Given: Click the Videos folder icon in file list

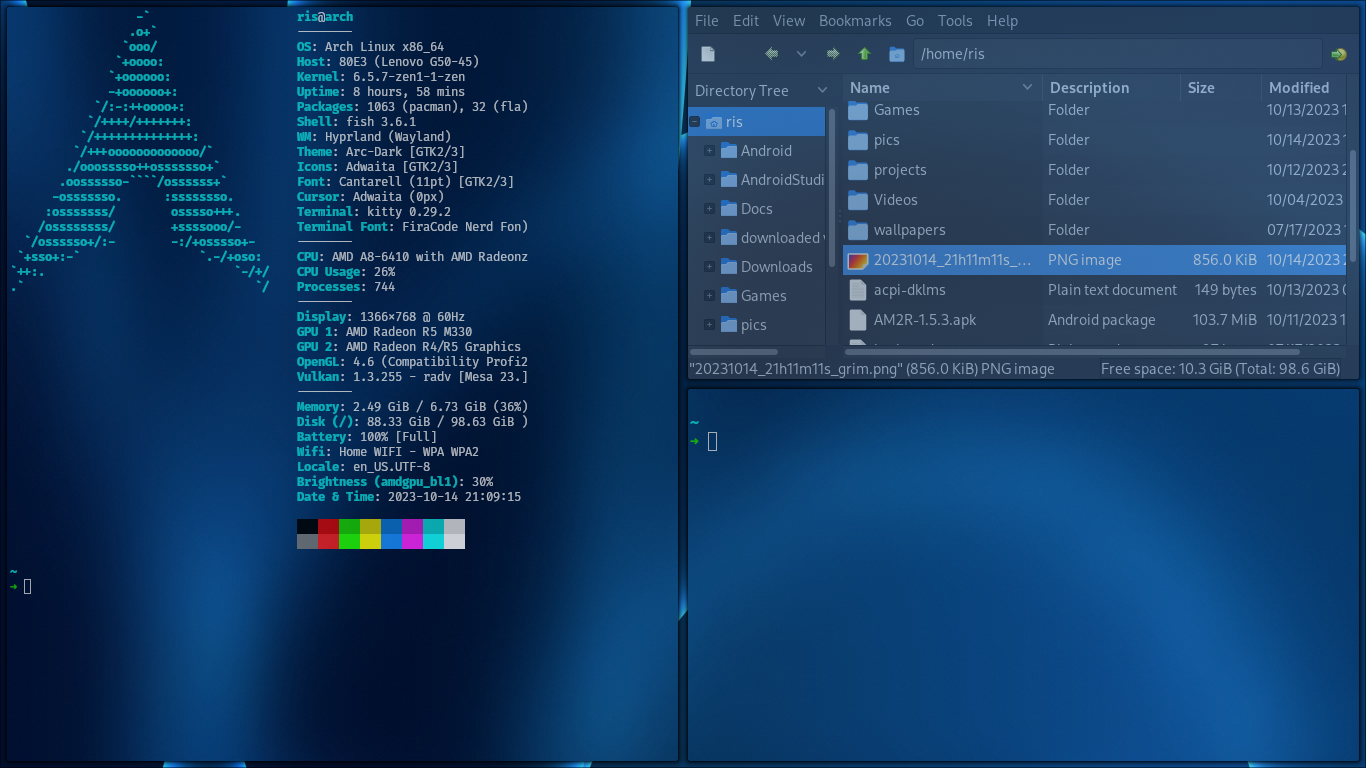Looking at the screenshot, I should click(x=858, y=200).
